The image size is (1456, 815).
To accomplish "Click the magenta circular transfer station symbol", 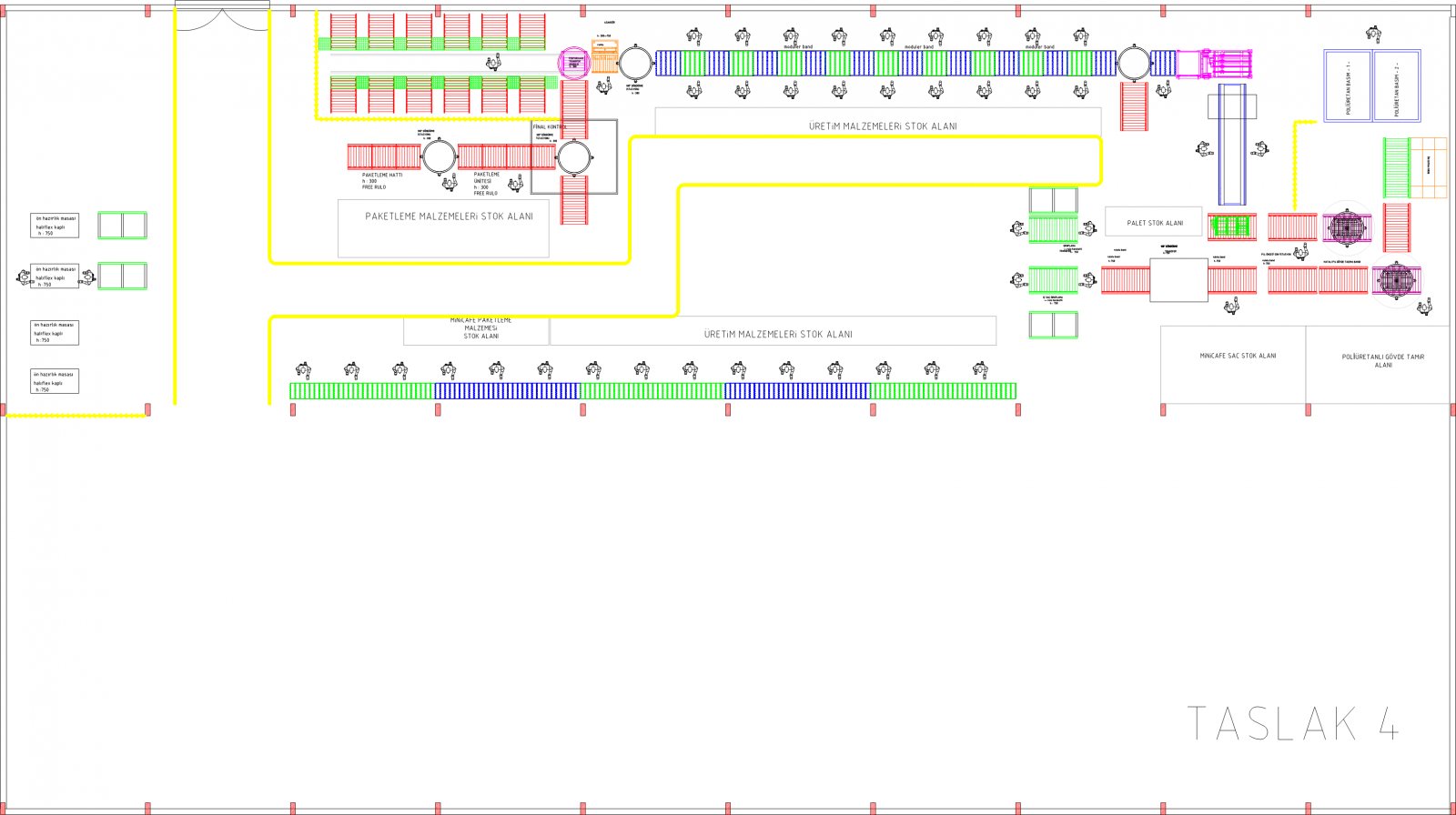I will [574, 63].
